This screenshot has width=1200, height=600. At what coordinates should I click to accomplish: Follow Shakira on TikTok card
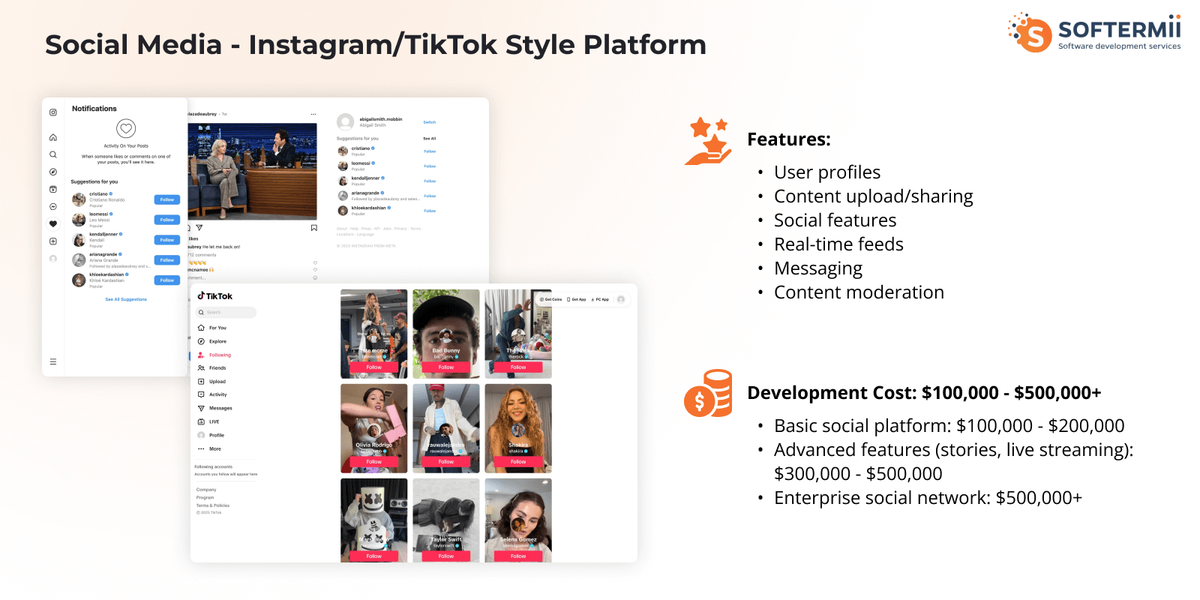pos(518,462)
